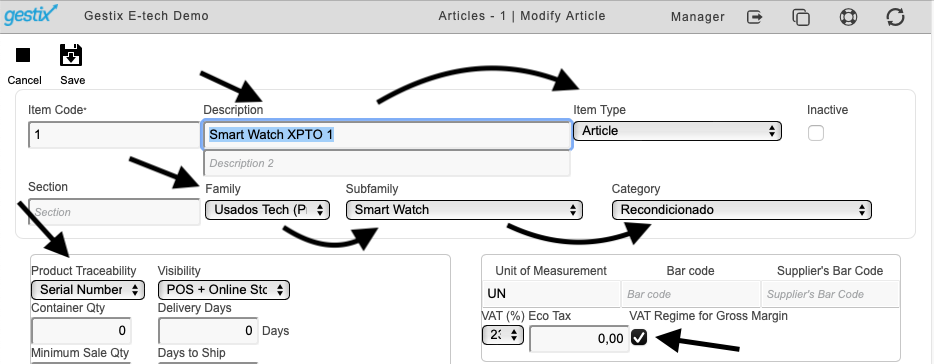
Task: Open the Product Traceability dropdown
Action: pyautogui.click(x=88, y=290)
